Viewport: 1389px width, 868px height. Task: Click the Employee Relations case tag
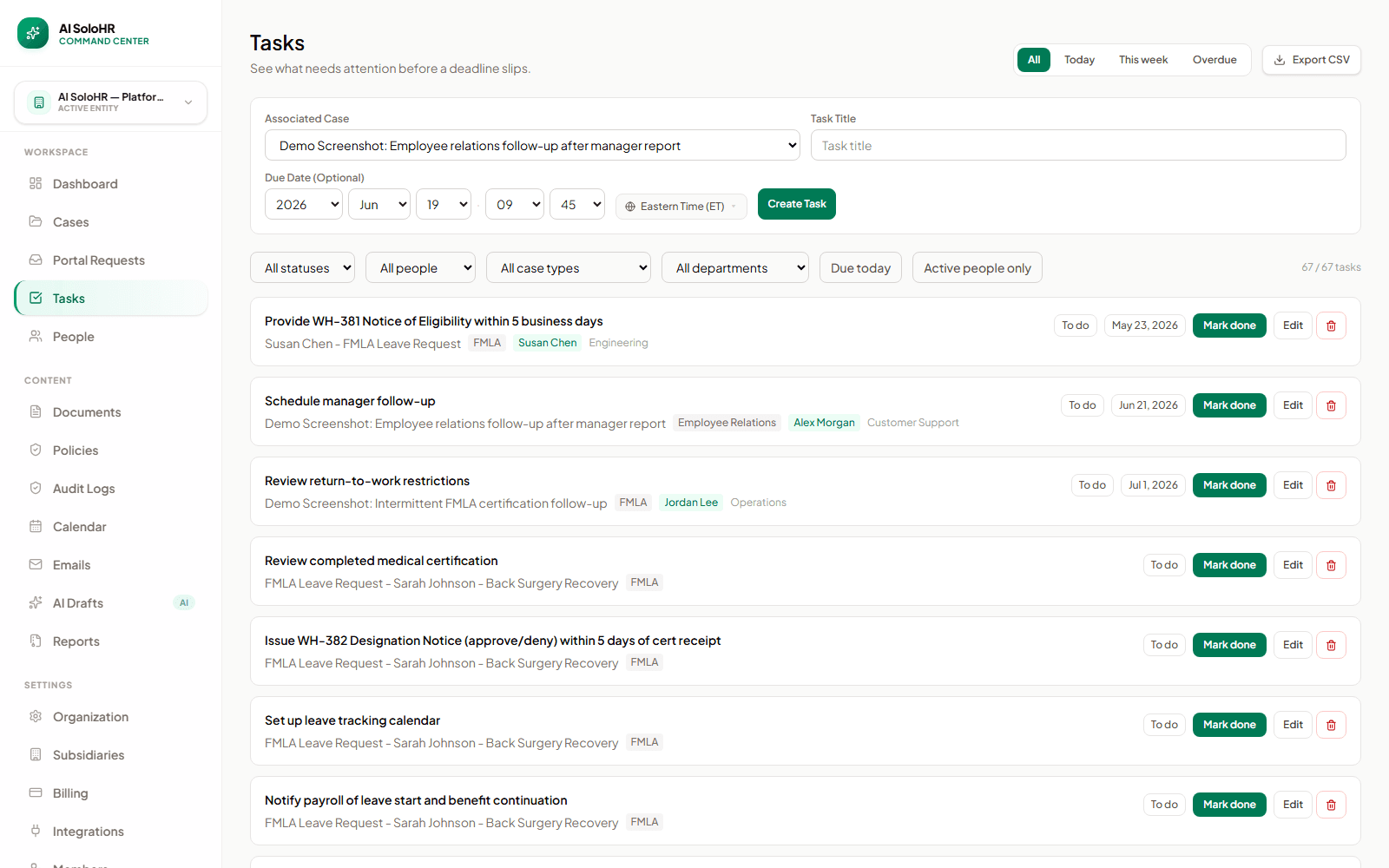[x=727, y=423]
